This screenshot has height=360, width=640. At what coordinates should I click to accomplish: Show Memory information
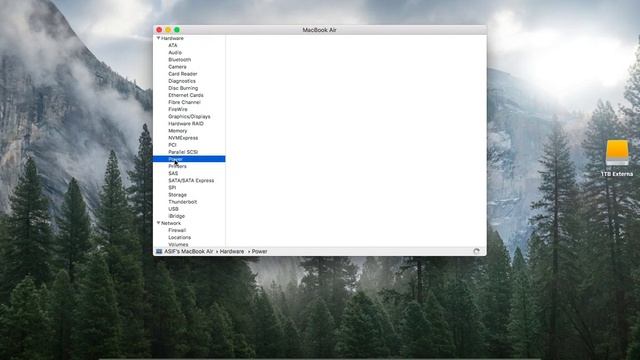coord(178,131)
